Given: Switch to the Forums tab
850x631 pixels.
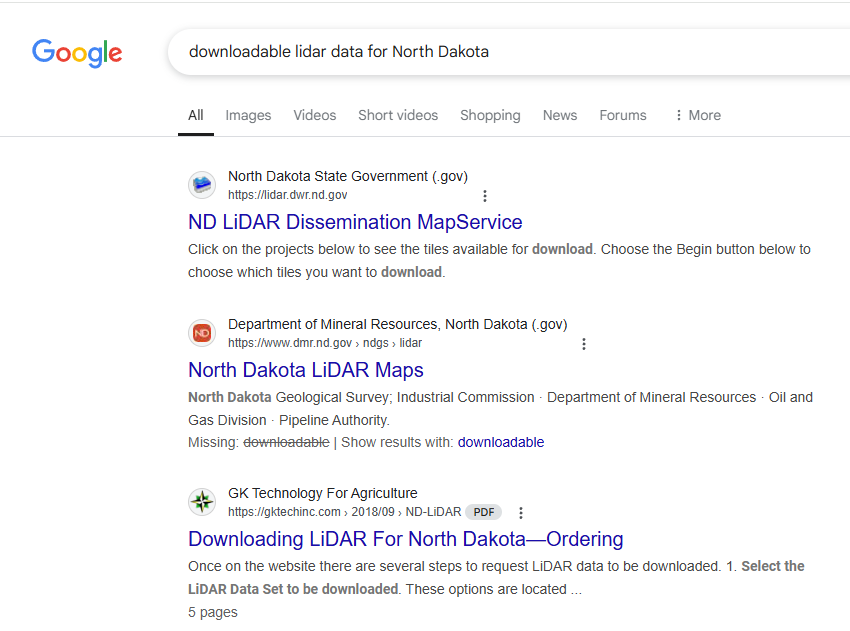Looking at the screenshot, I should pyautogui.click(x=622, y=115).
